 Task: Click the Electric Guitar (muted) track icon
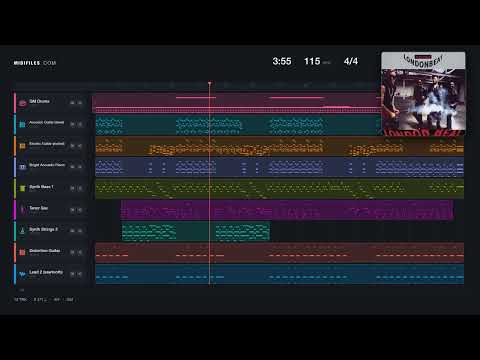pos(22,146)
